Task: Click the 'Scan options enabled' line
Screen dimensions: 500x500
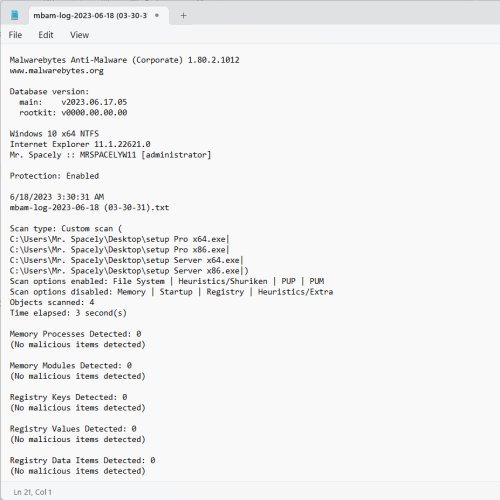Action: point(167,281)
